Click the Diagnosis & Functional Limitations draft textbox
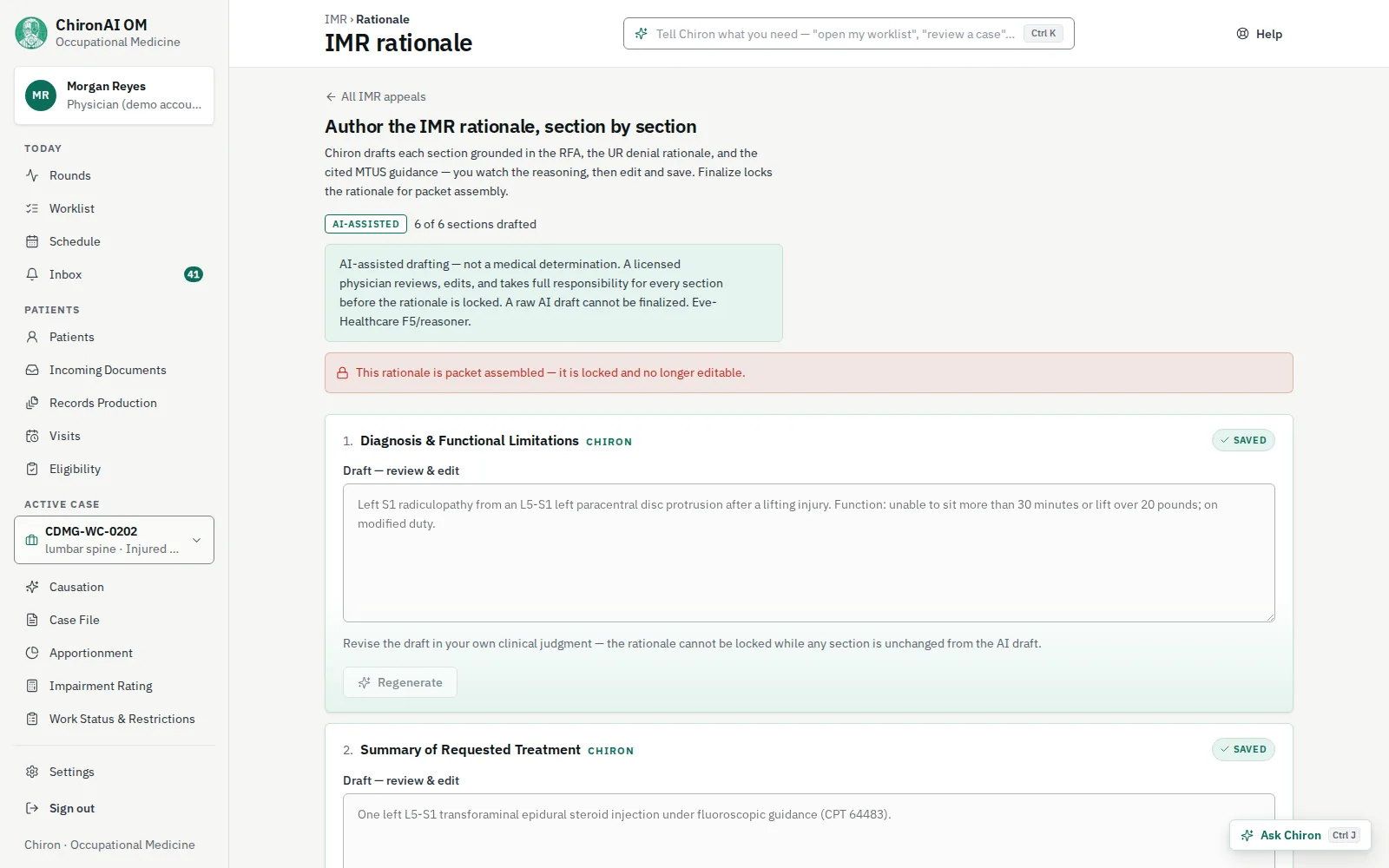The height and width of the screenshot is (868, 1389). coord(808,553)
